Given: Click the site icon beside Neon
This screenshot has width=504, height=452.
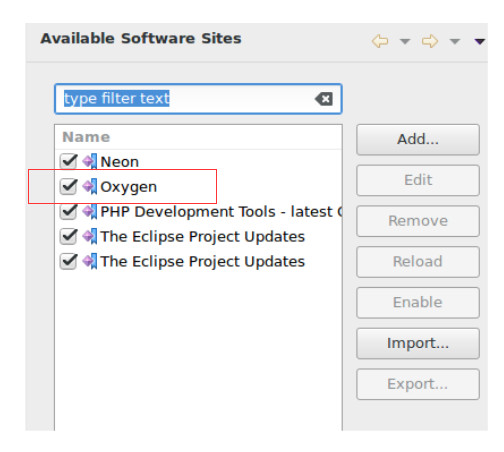Looking at the screenshot, I should [90, 162].
